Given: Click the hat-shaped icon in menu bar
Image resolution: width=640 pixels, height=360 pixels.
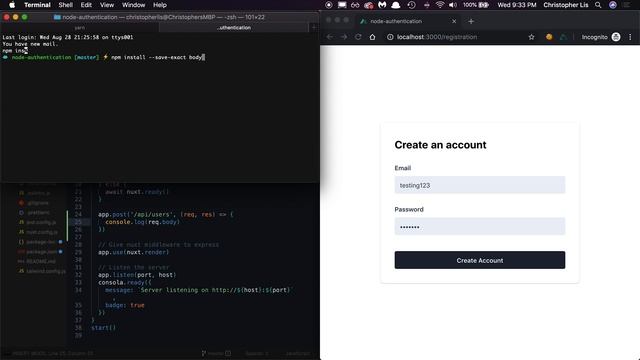Looking at the screenshot, I should click(396, 5).
